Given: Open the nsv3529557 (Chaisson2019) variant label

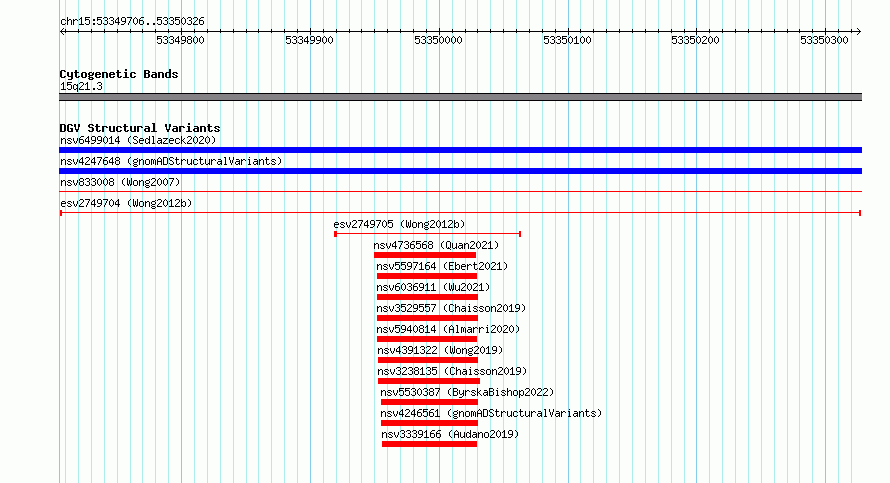Looking at the screenshot, I should pyautogui.click(x=451, y=308).
